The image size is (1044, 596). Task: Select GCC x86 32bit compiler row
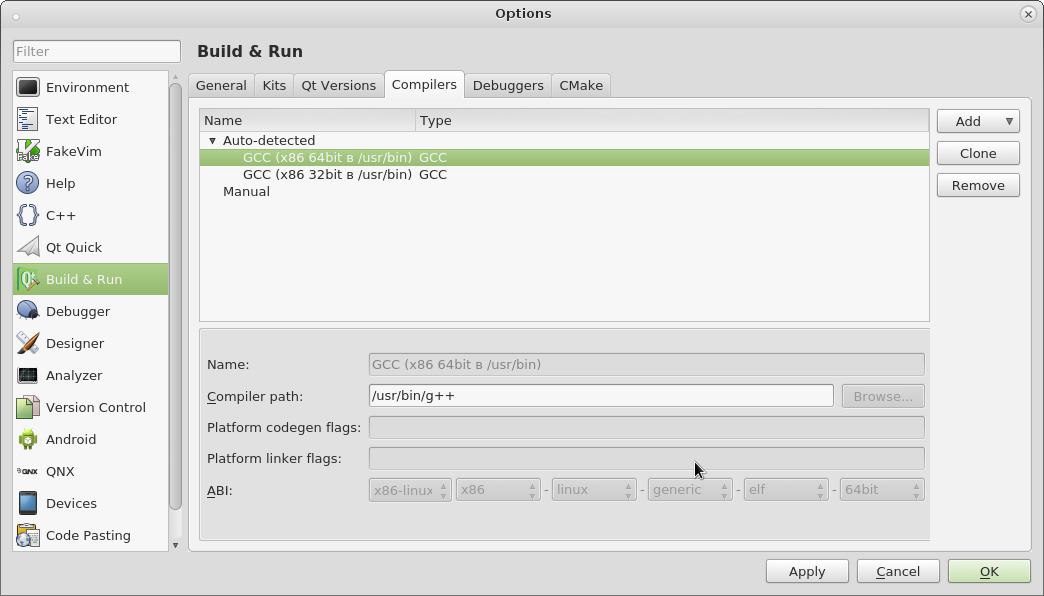tap(564, 174)
